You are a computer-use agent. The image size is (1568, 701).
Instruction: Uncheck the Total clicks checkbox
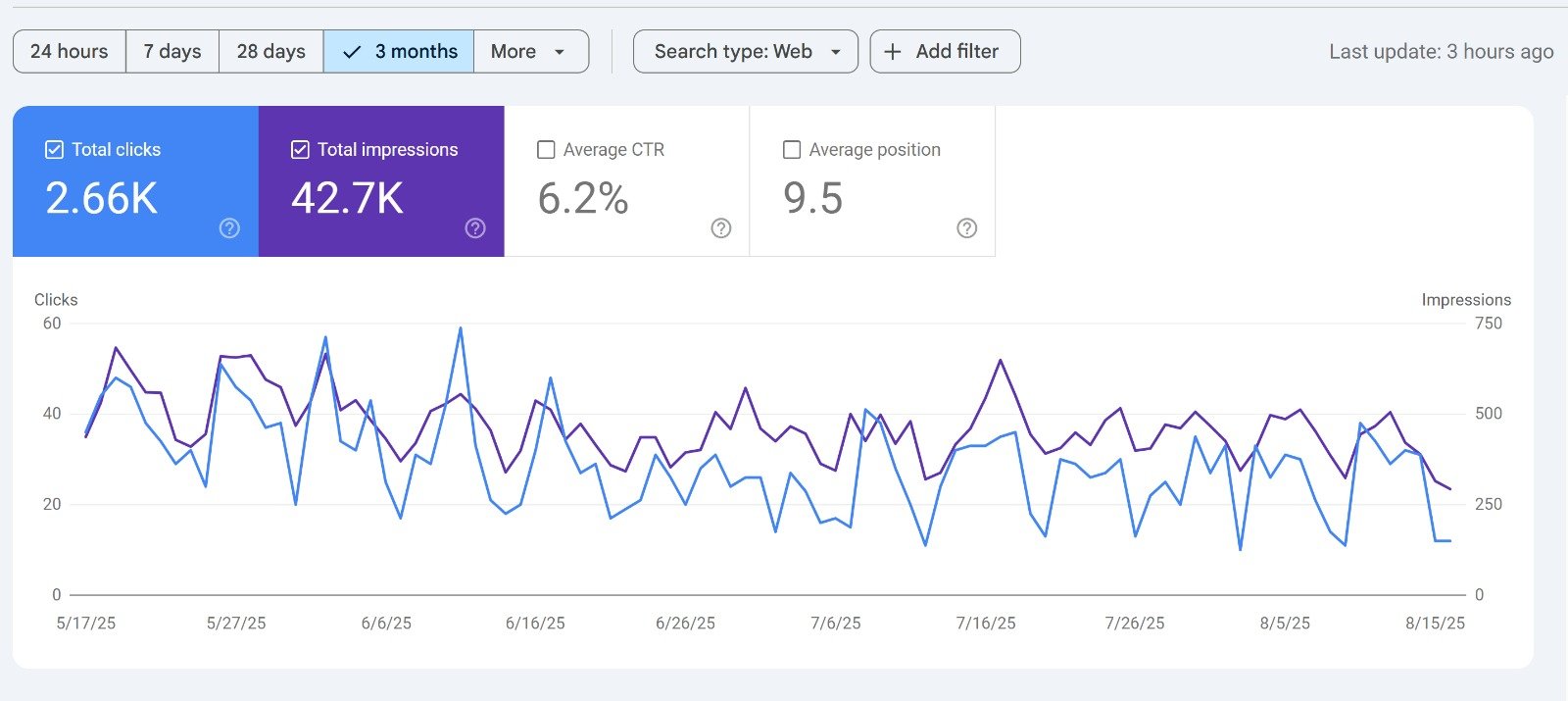55,150
